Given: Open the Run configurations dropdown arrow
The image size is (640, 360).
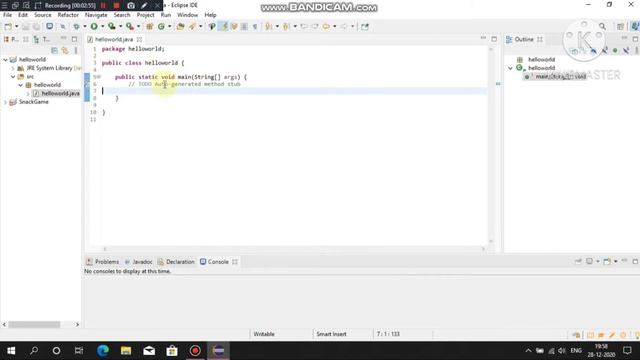Looking at the screenshot, I should click(x=102, y=27).
